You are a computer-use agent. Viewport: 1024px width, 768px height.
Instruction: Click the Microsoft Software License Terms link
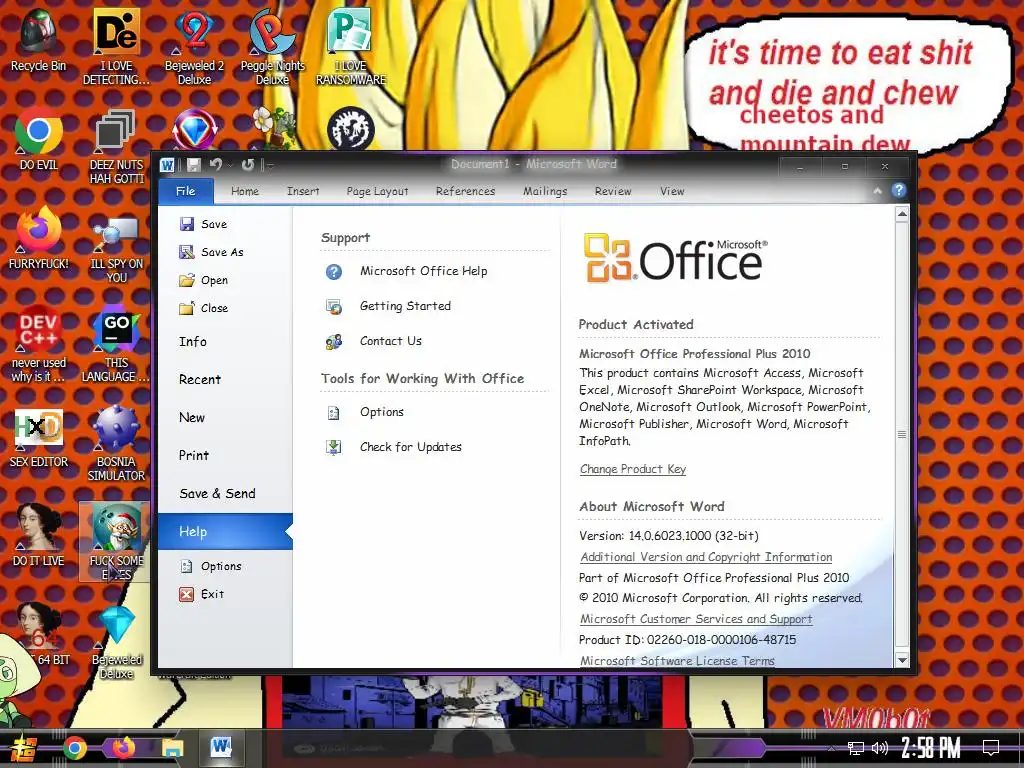point(677,661)
